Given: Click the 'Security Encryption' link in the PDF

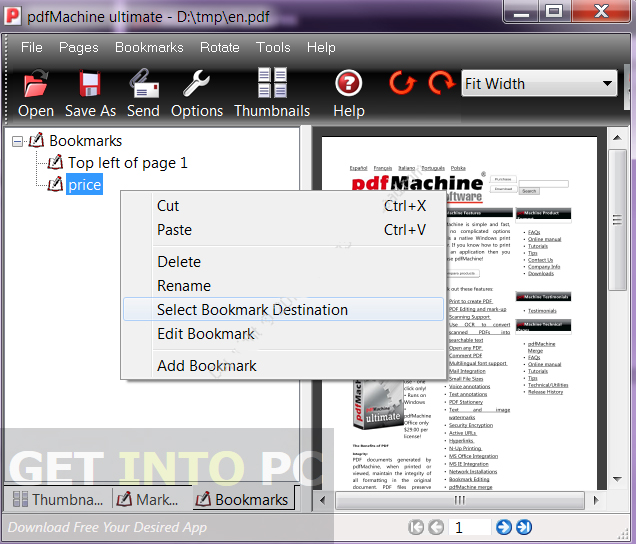Looking at the screenshot, I should [471, 425].
